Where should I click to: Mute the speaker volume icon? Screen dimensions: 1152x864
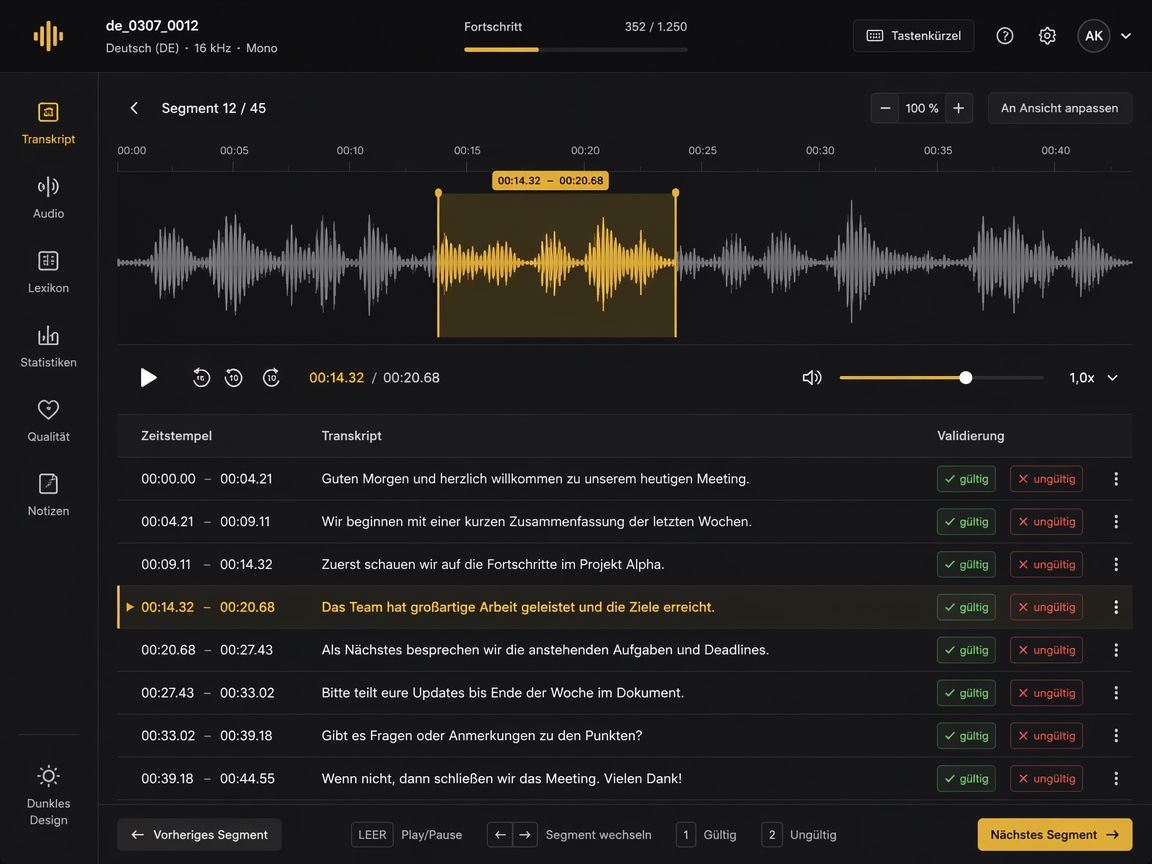(x=812, y=378)
